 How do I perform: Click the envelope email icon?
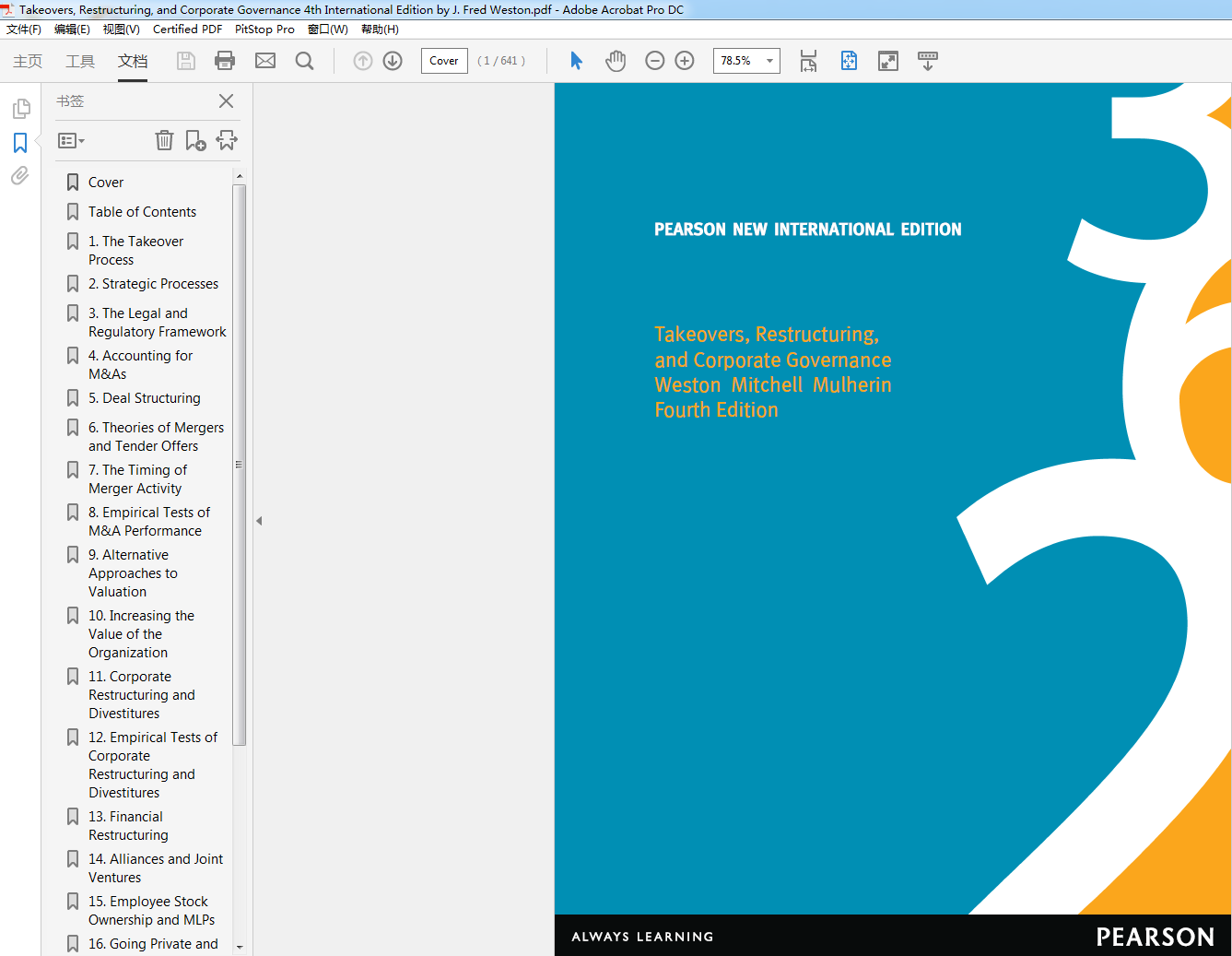tap(265, 61)
